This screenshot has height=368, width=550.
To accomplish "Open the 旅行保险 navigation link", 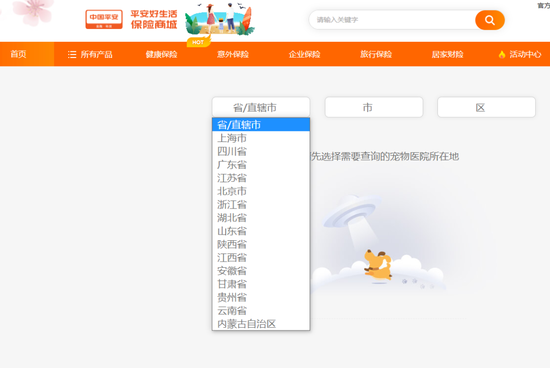I will [x=376, y=54].
